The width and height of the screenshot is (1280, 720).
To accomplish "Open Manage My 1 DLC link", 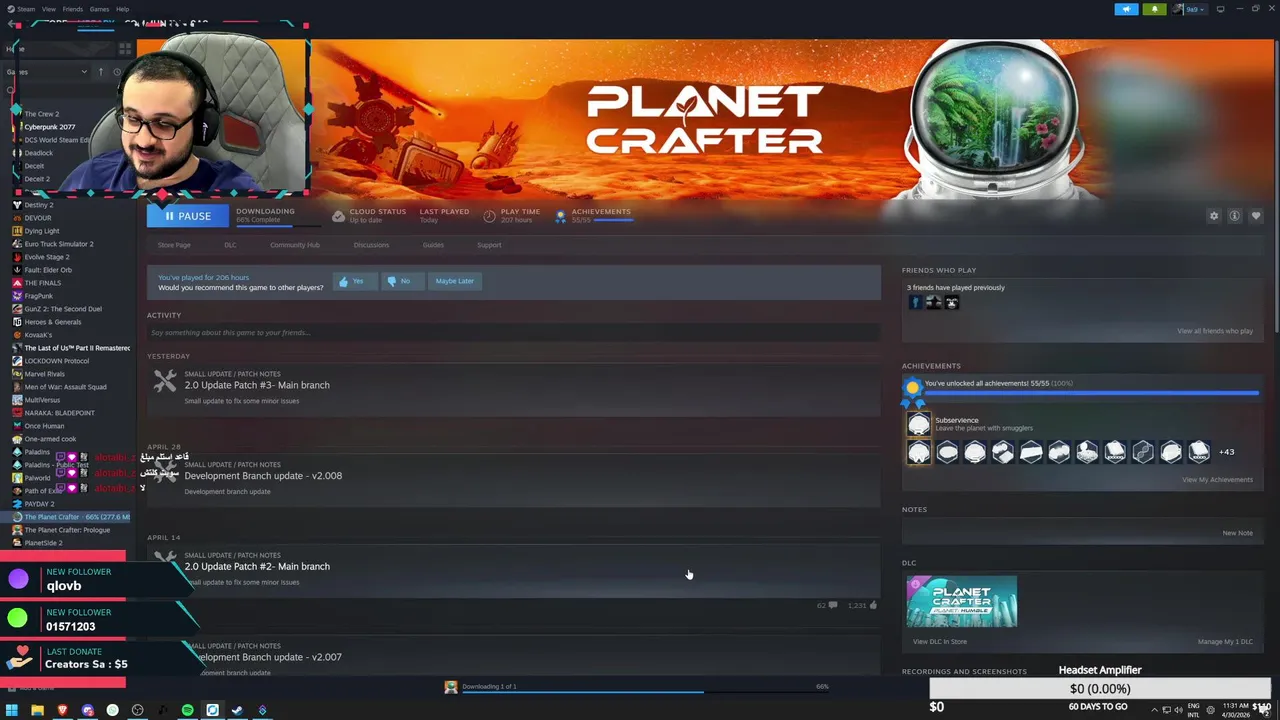I will point(1225,642).
